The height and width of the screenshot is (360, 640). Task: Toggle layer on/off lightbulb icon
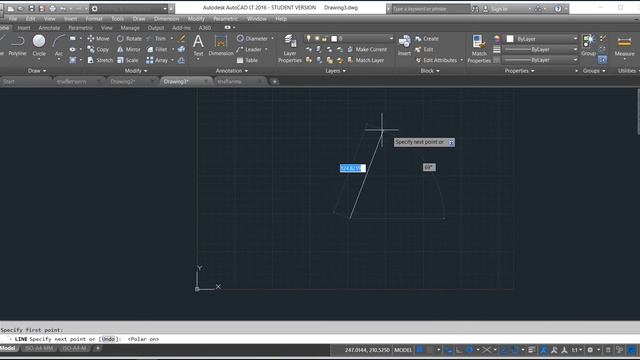click(x=309, y=38)
